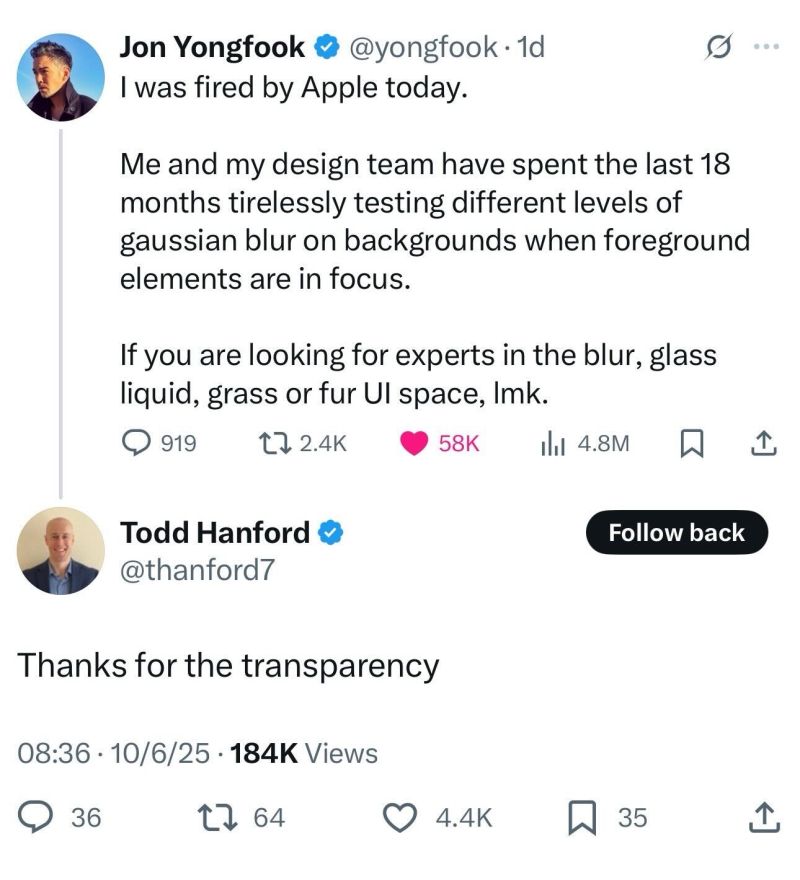Reply to Todd Hanford's tweet
Screen dimensions: 800x880
pos(37,818)
